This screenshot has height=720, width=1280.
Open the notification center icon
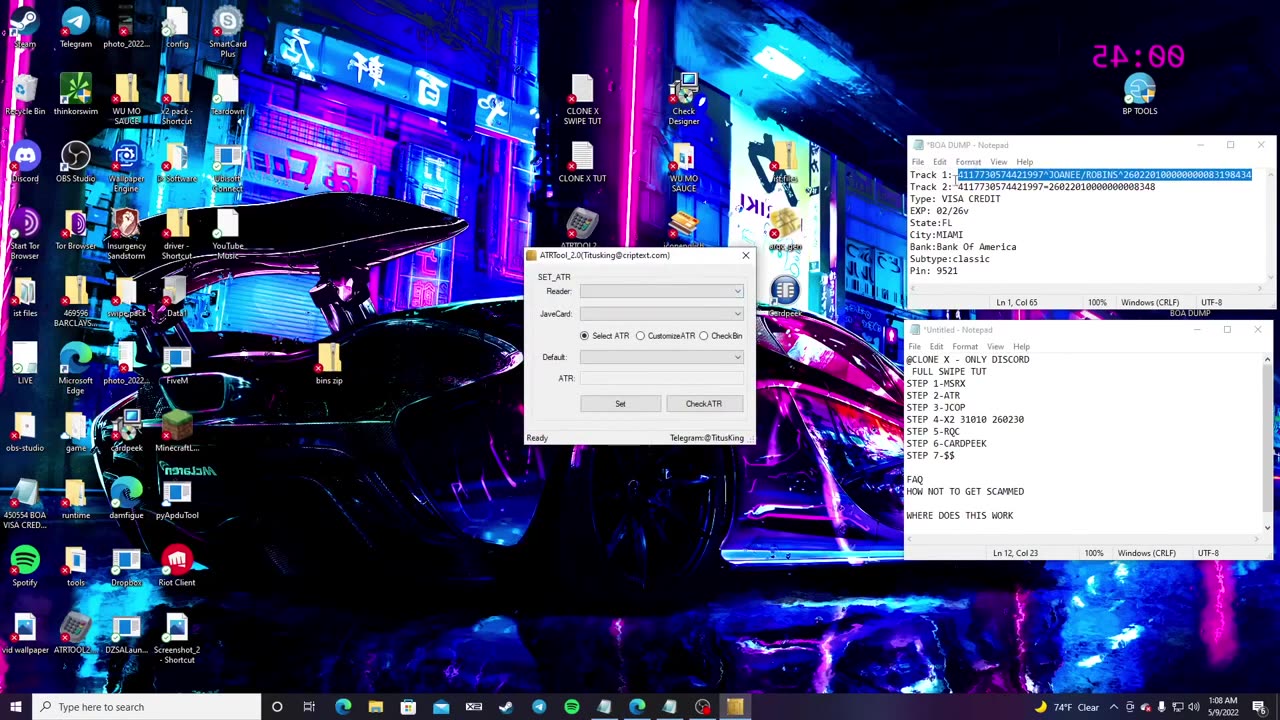click(1258, 707)
